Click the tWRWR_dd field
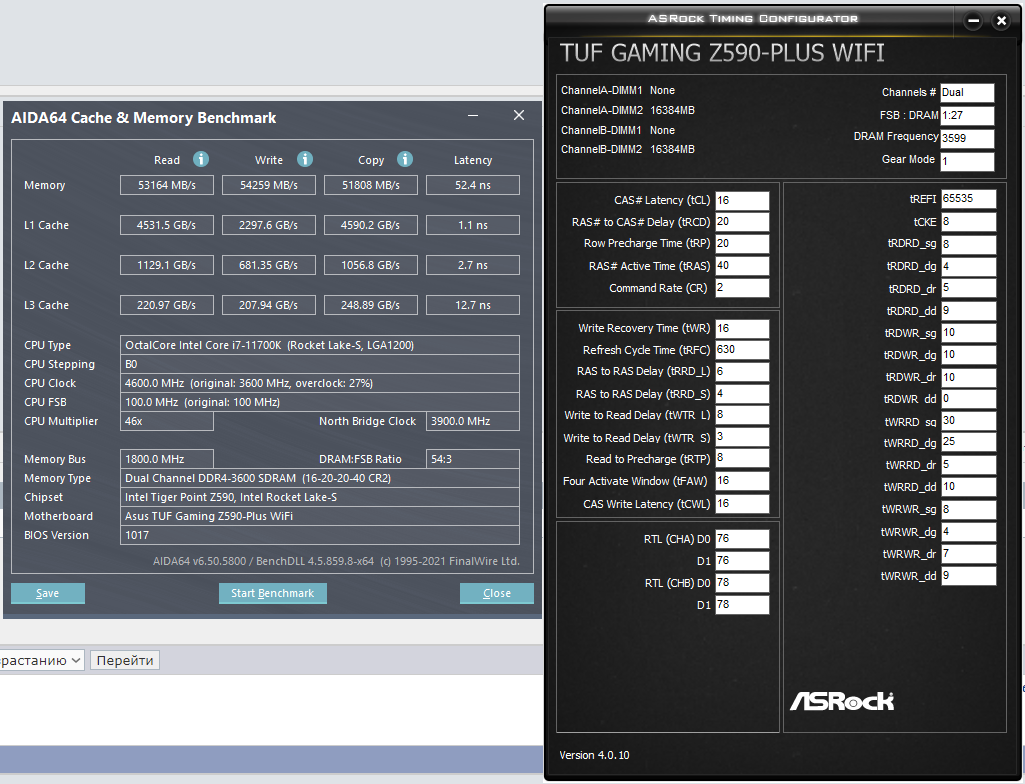The height and width of the screenshot is (784, 1025). click(x=968, y=575)
